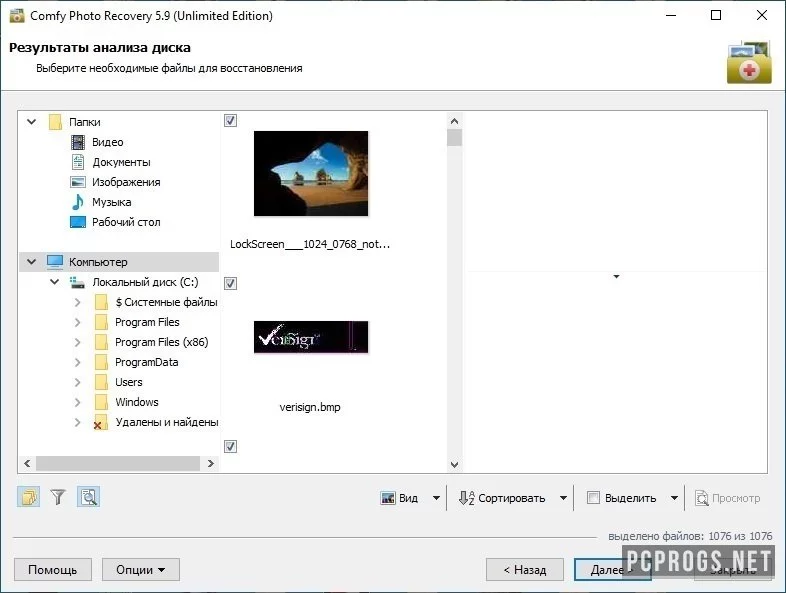786x593 pixels.
Task: Click the Video folder film icon
Action: click(x=78, y=142)
